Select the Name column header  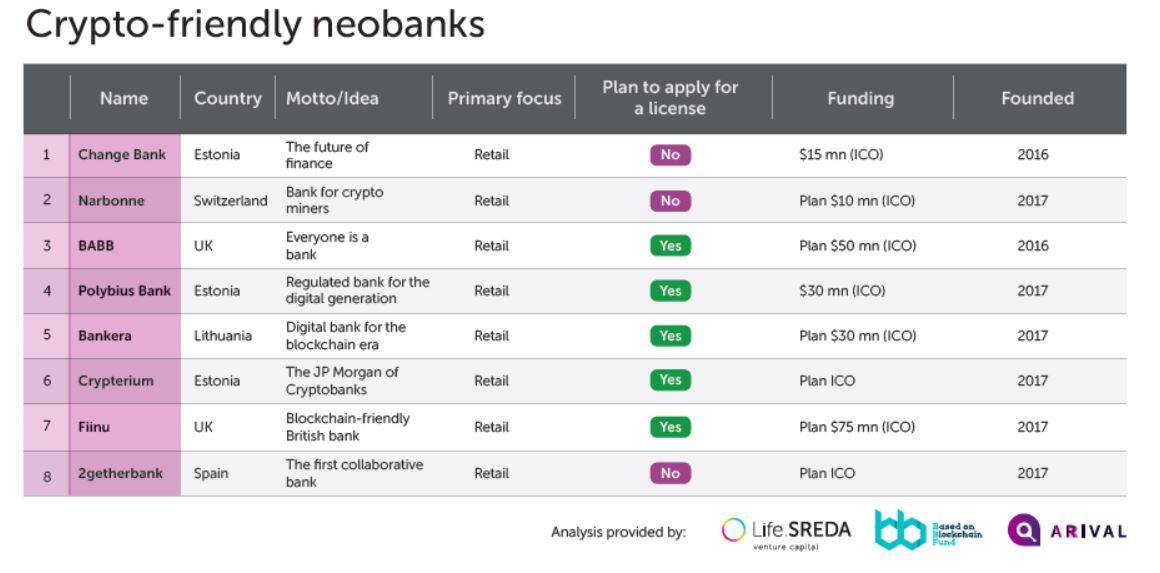tap(124, 98)
